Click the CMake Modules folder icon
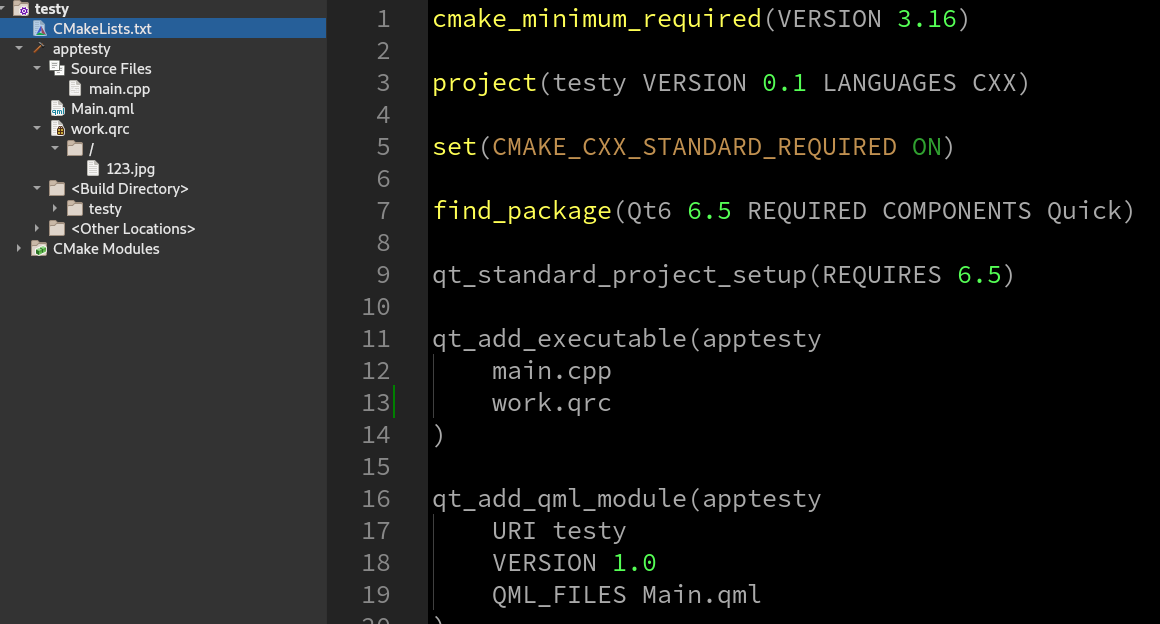1160x624 pixels. point(39,249)
